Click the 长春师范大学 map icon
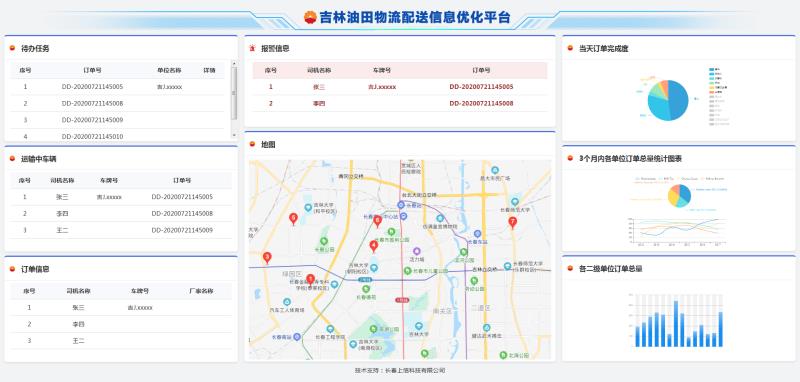The image size is (800, 382). point(515,201)
